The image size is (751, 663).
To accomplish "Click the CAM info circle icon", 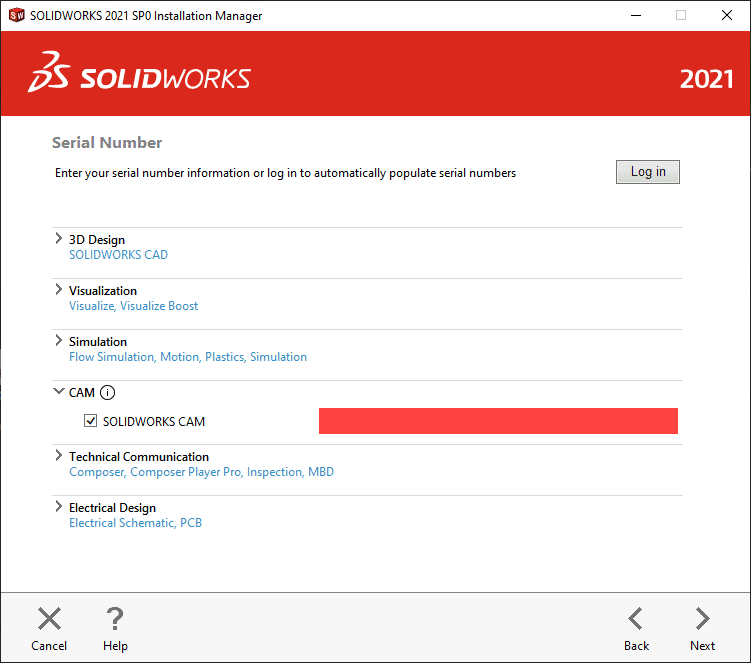I will click(107, 393).
